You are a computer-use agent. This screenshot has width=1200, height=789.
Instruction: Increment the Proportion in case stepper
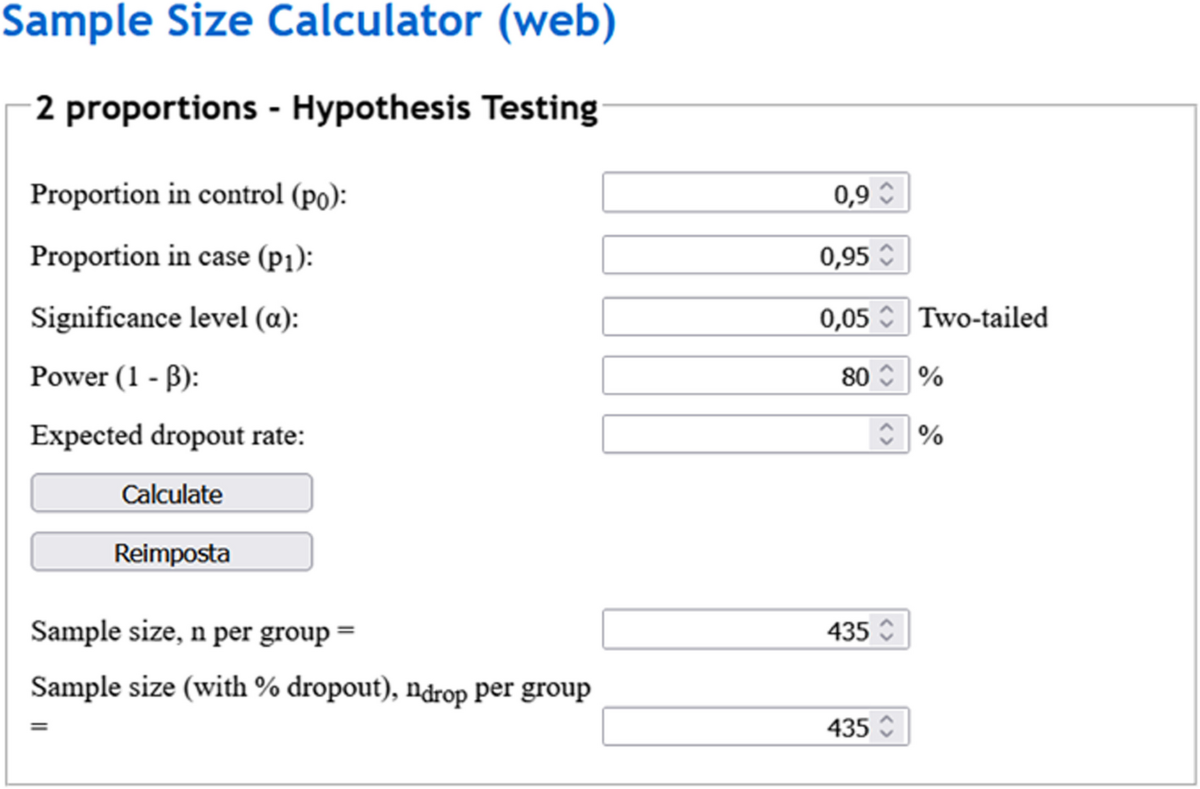[x=886, y=250]
